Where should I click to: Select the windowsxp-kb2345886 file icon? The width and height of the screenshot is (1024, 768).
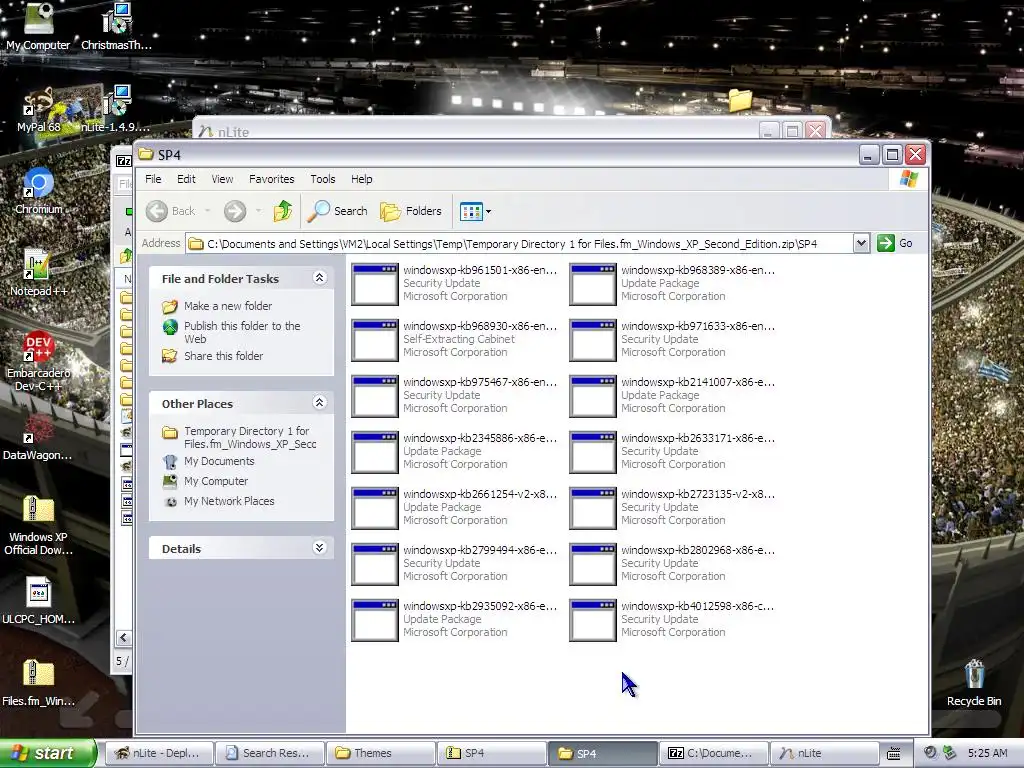point(375,453)
